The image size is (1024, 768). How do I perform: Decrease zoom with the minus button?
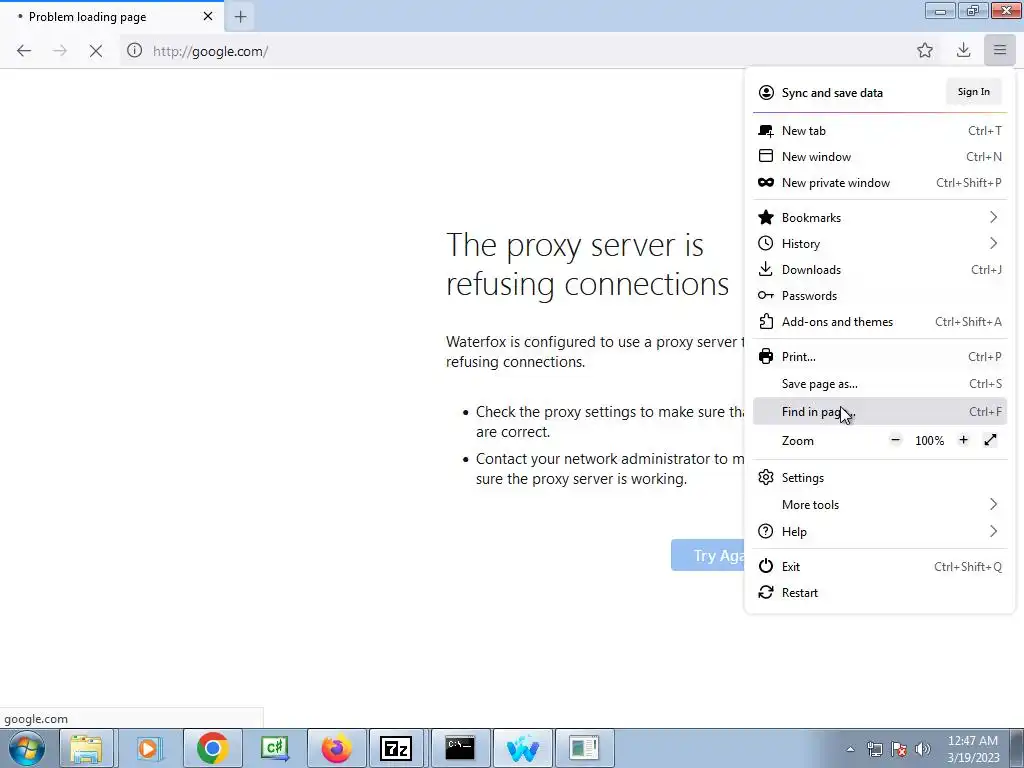tap(895, 440)
